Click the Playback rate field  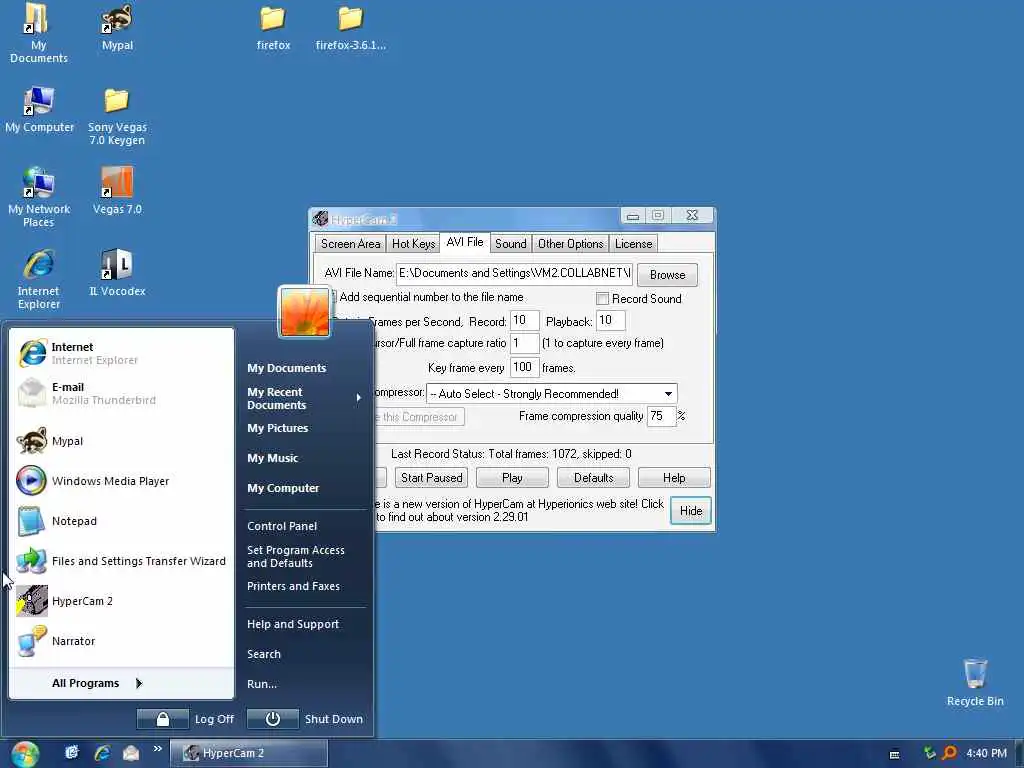611,321
